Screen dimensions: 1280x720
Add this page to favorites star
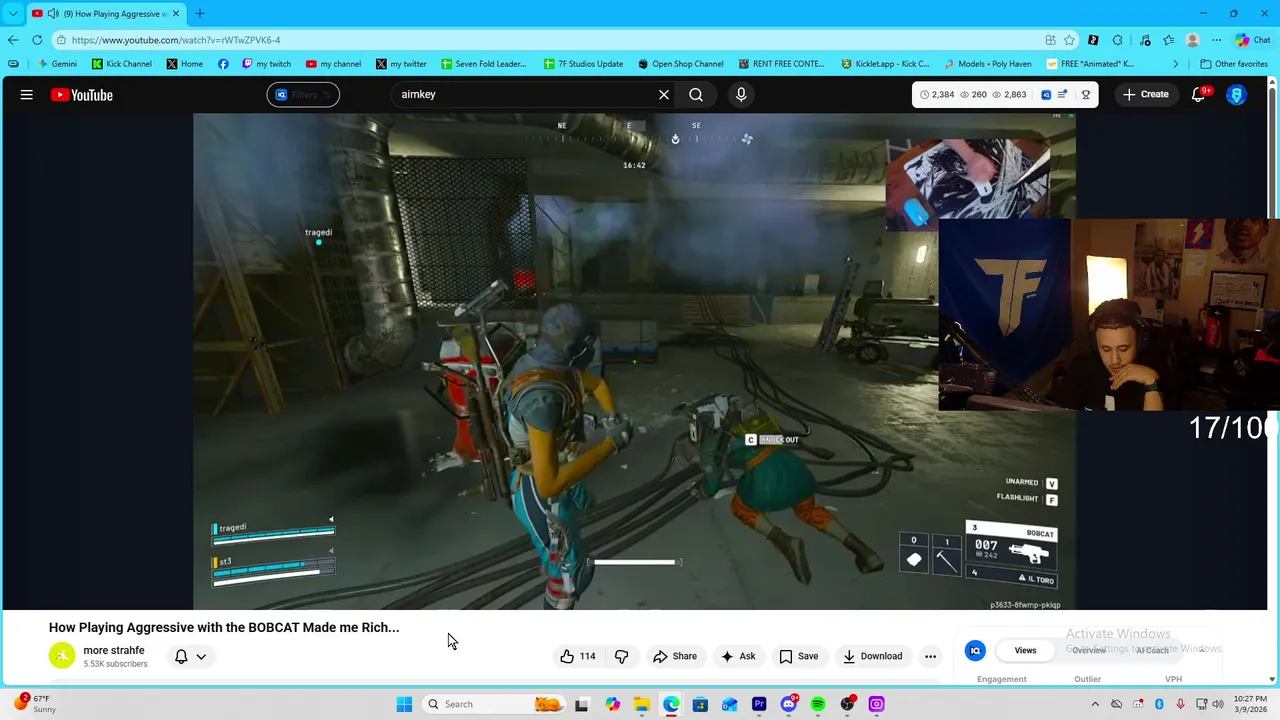[1069, 40]
